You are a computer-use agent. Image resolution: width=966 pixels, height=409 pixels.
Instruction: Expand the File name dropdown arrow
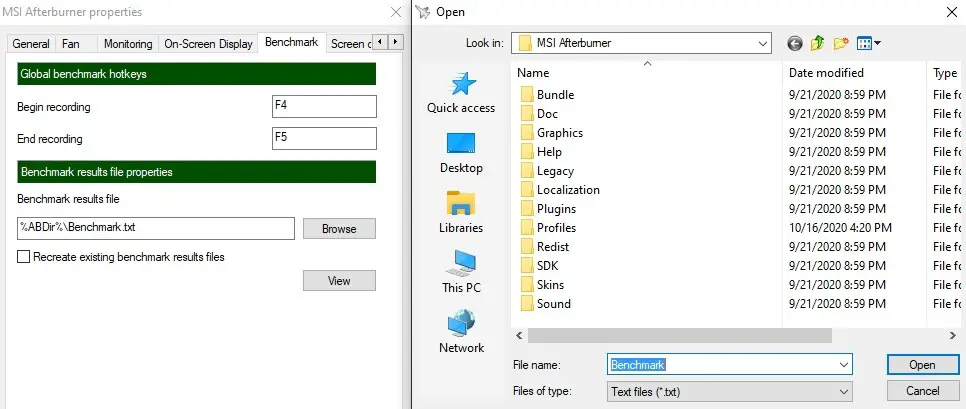click(x=844, y=365)
